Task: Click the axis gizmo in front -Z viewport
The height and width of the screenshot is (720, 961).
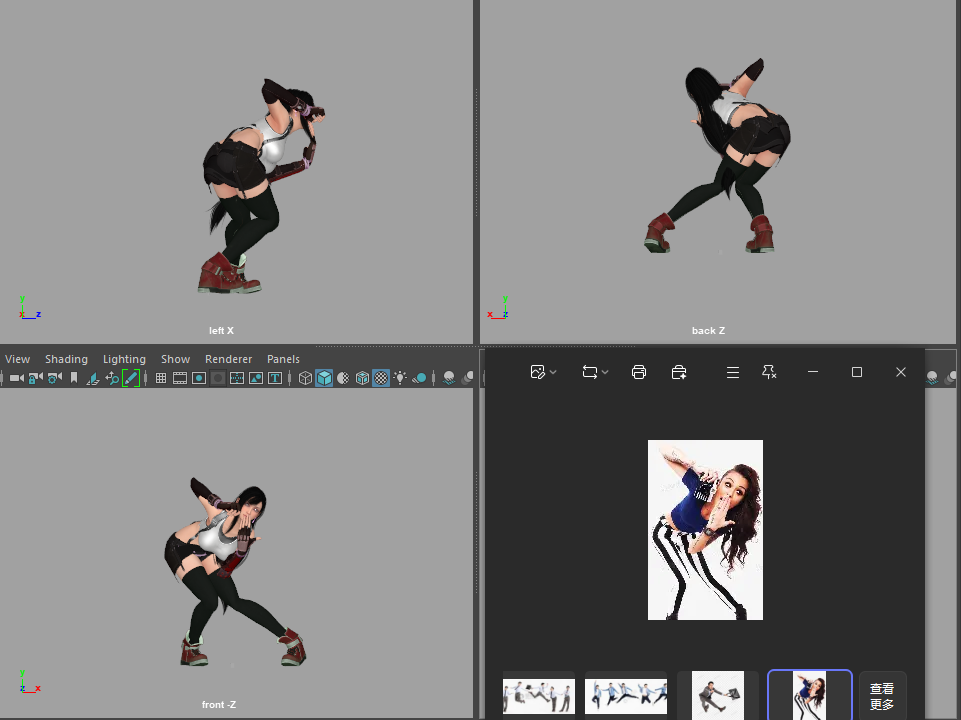Action: 29,682
